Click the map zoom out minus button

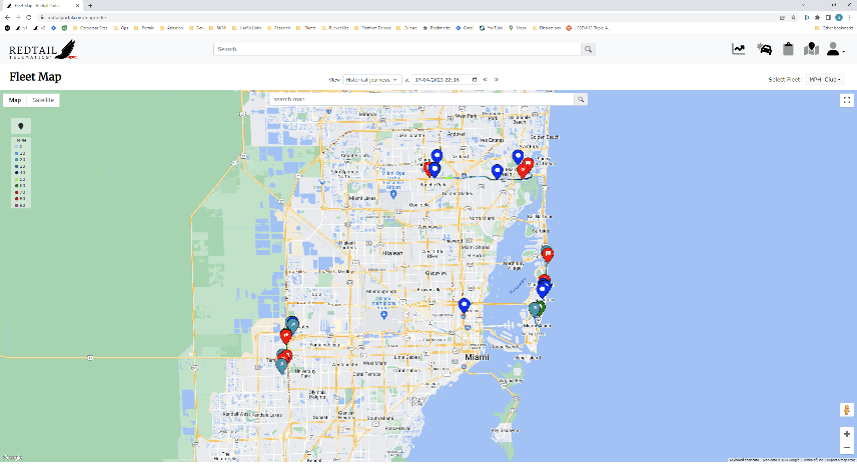(x=846, y=447)
